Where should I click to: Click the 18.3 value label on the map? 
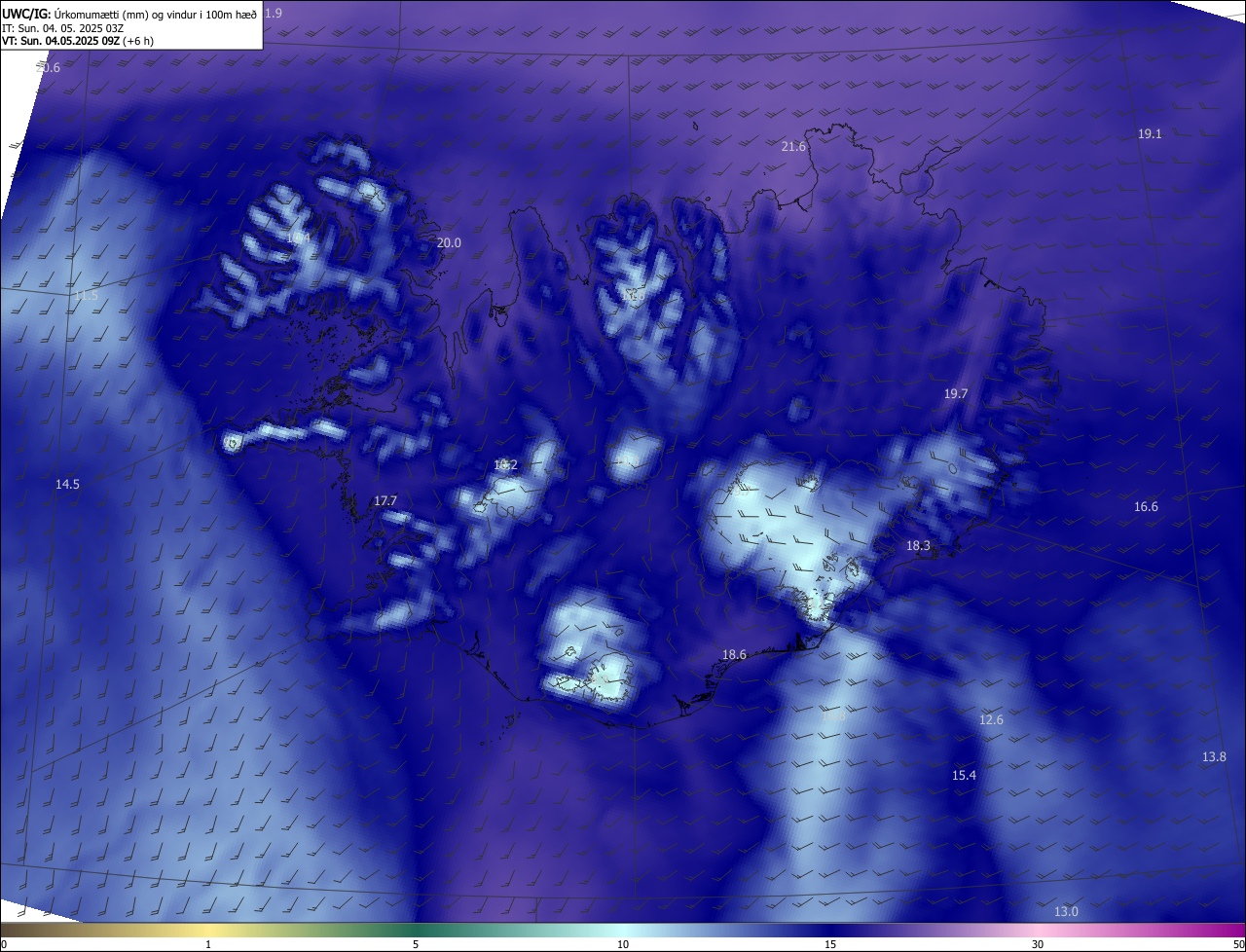(918, 546)
